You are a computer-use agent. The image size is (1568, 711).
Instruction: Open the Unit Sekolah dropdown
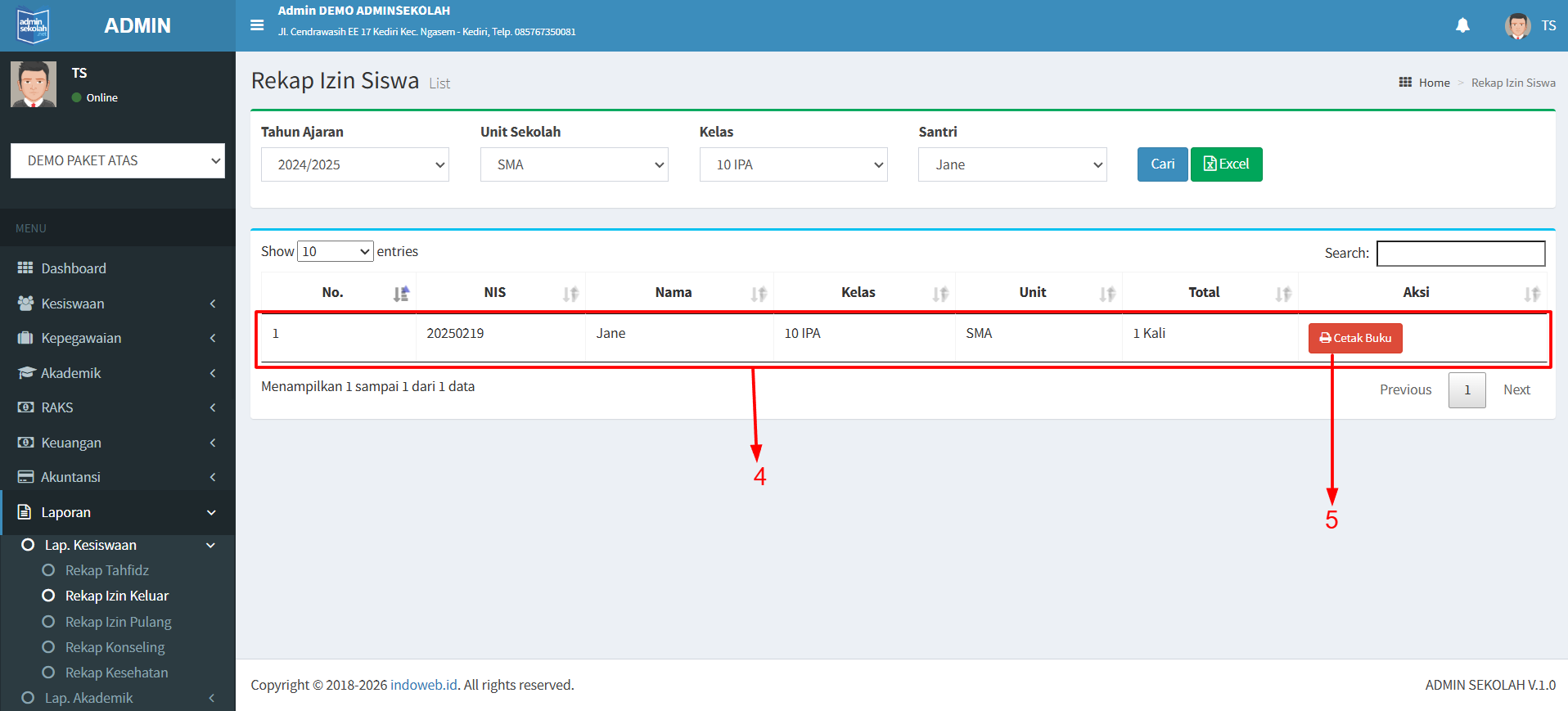[x=574, y=164]
